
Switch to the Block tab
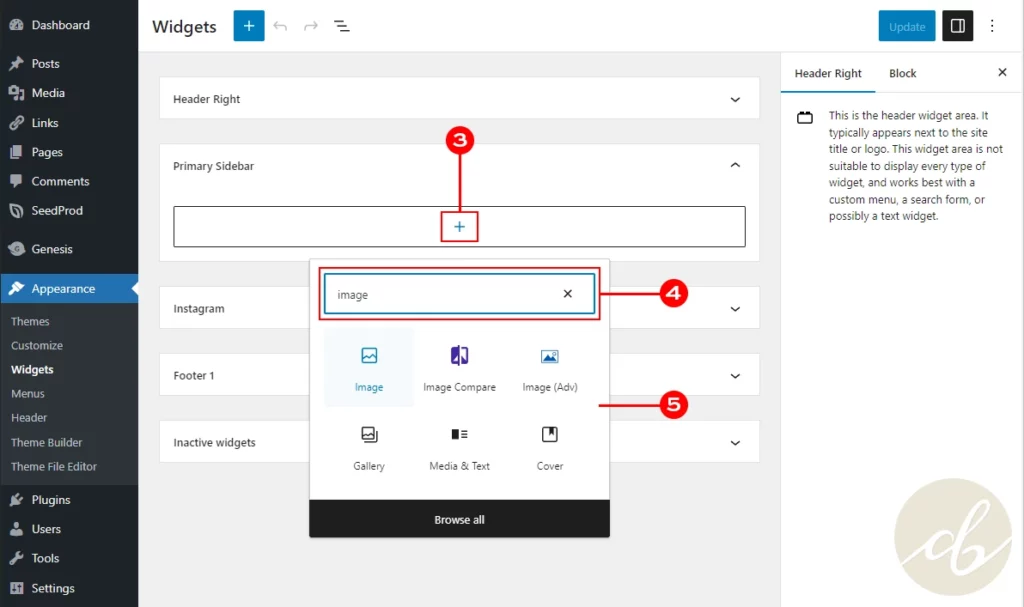point(902,73)
